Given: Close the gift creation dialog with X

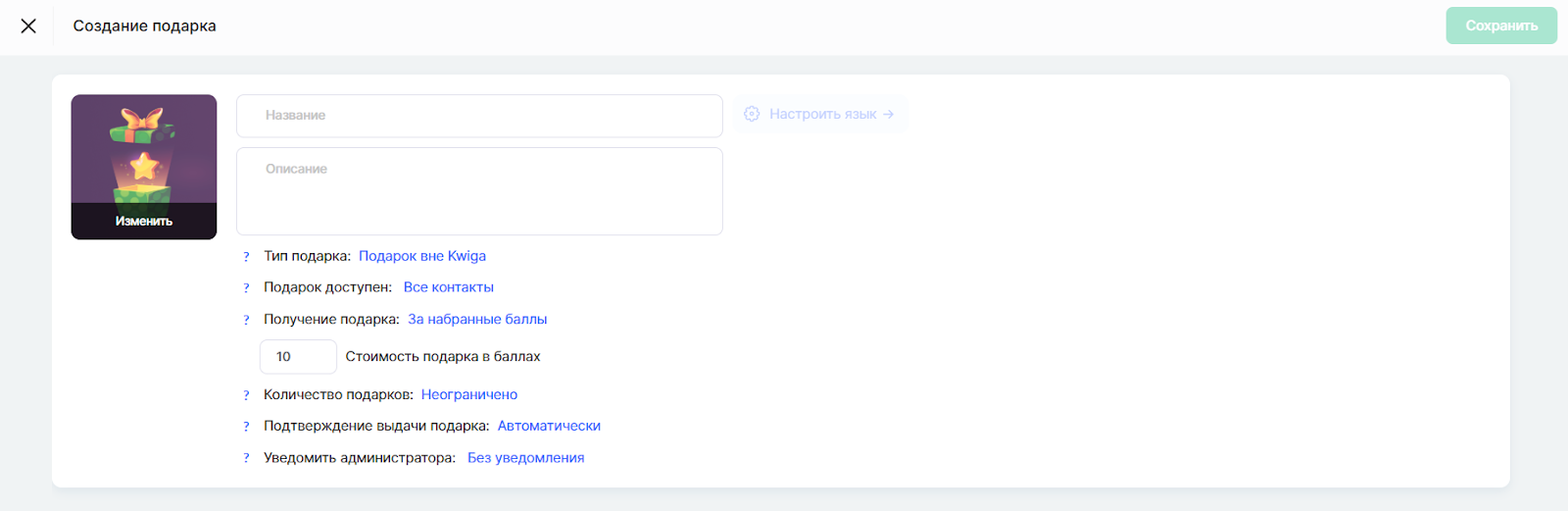Looking at the screenshot, I should 28,26.
